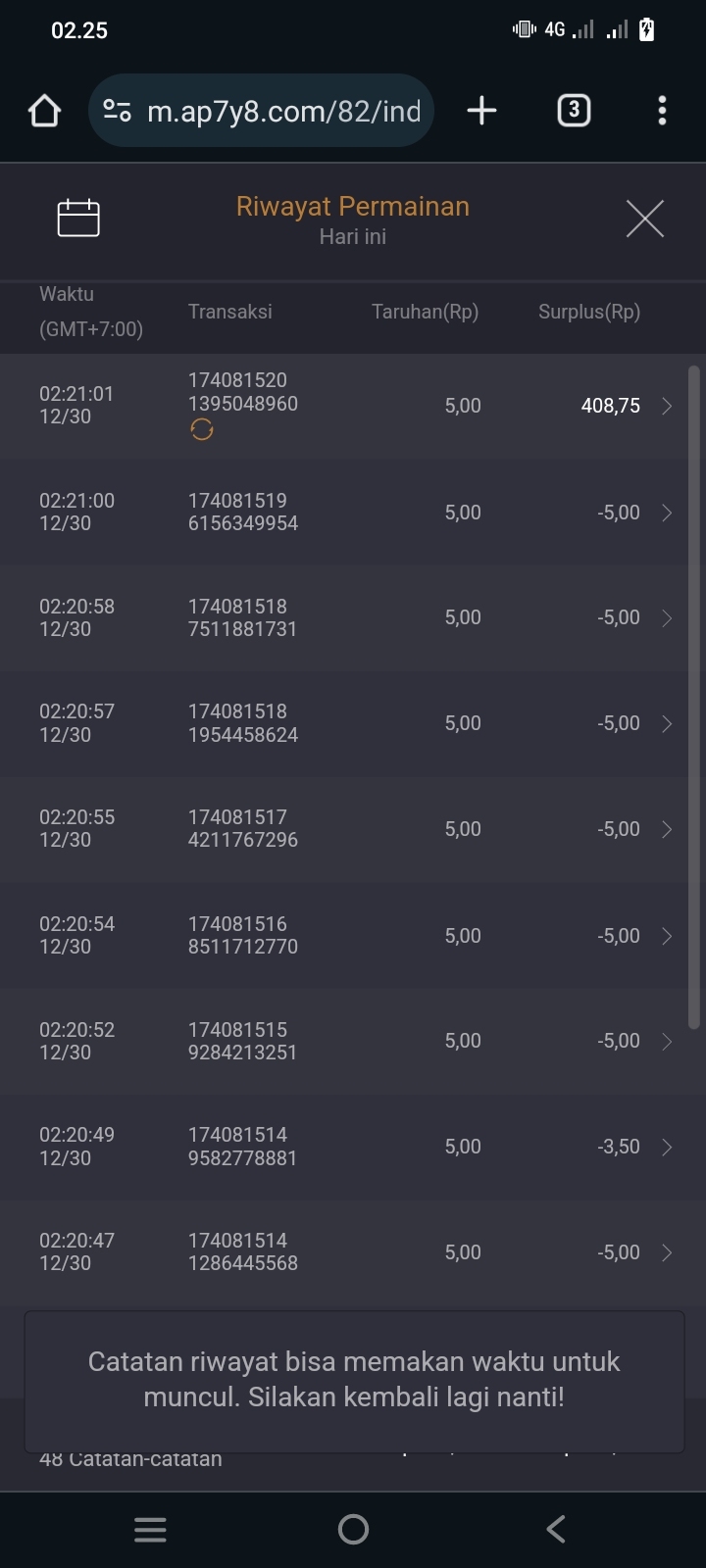The width and height of the screenshot is (706, 1568).
Task: Open transaction 174081516 8511712770 entry
Action: click(x=242, y=936)
